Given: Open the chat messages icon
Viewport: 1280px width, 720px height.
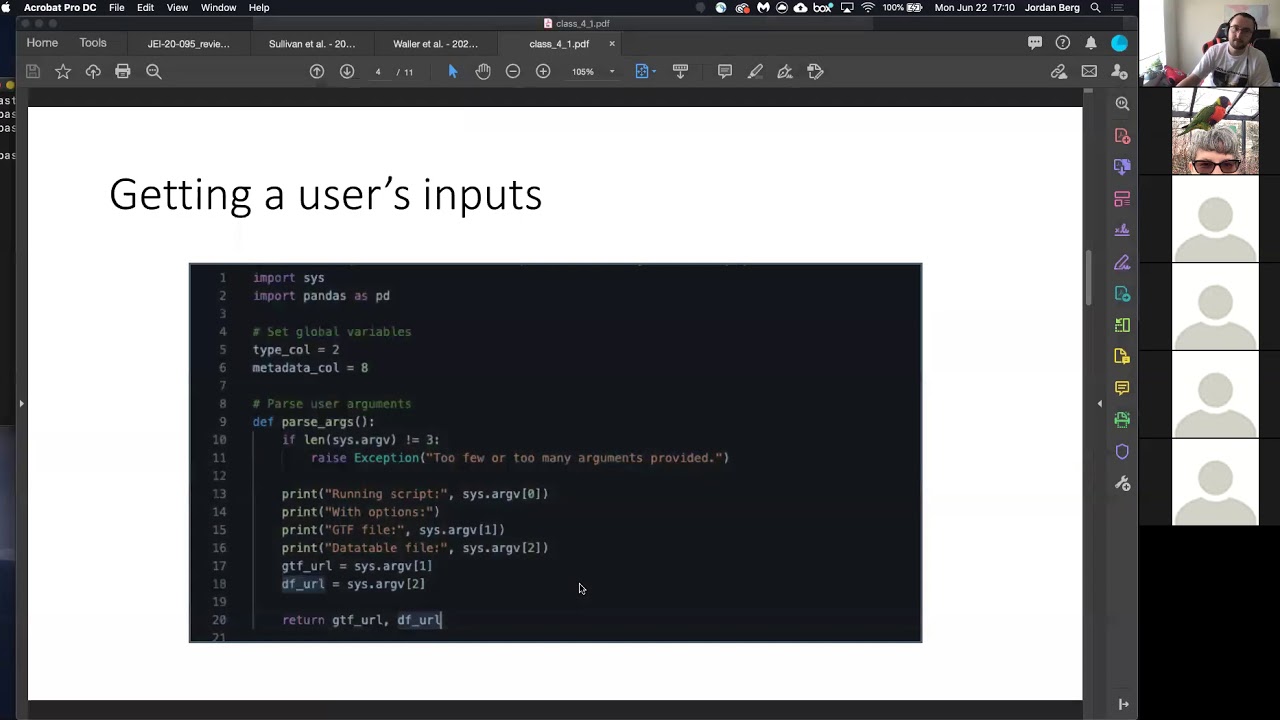Looking at the screenshot, I should [1035, 43].
